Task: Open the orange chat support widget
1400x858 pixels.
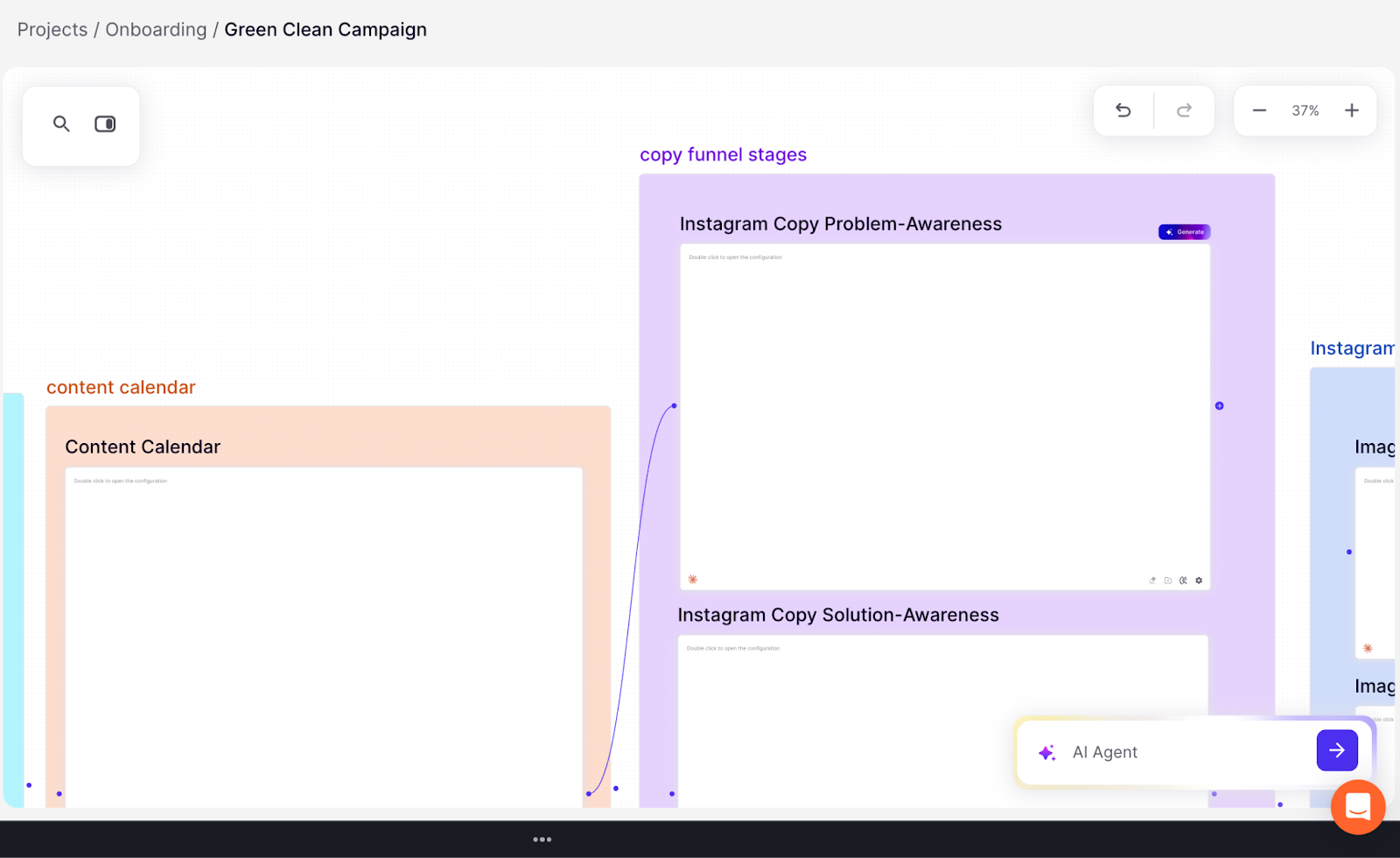Action: point(1357,806)
